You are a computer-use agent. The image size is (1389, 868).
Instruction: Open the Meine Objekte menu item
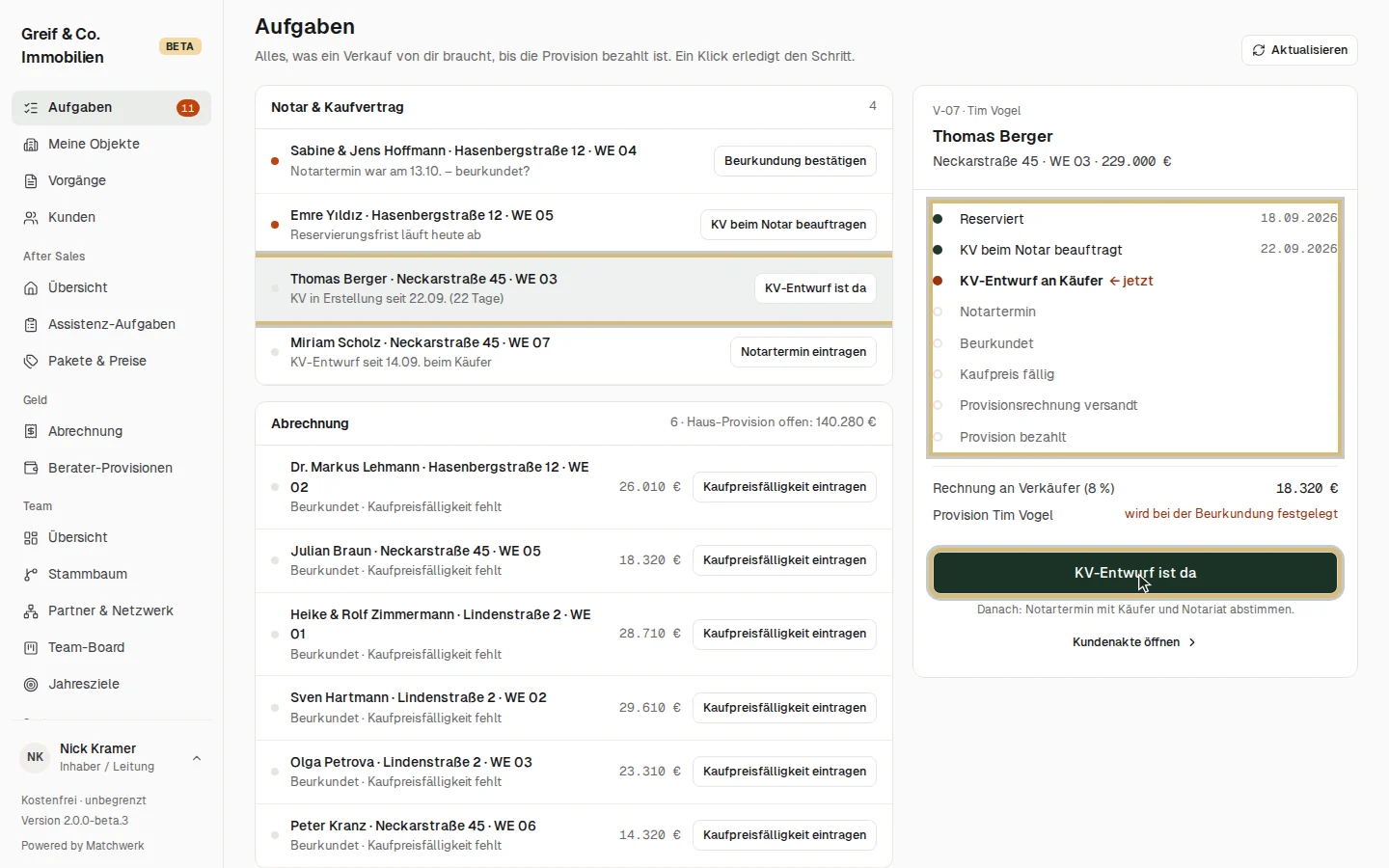coord(112,145)
